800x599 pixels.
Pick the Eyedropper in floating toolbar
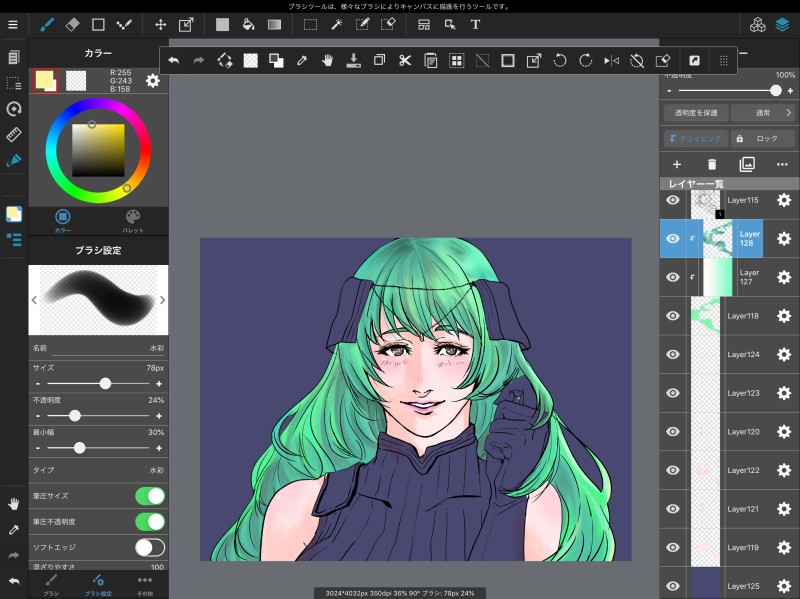(302, 61)
